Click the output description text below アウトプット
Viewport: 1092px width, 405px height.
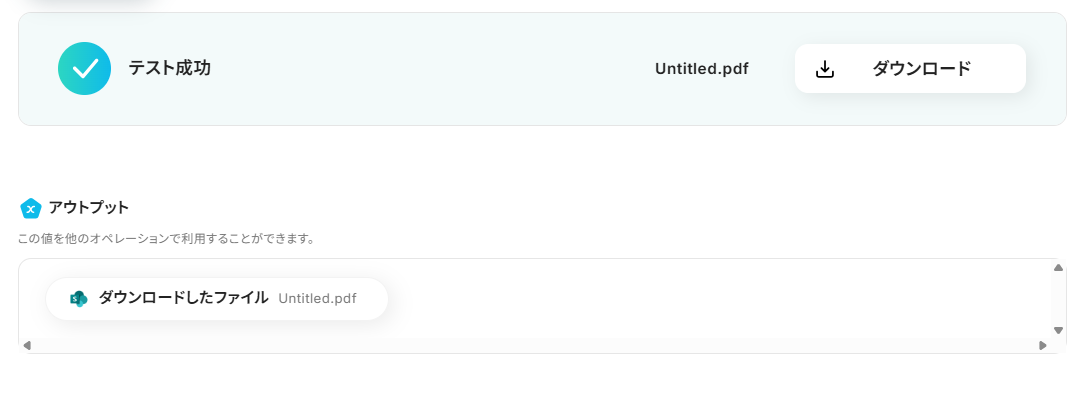[x=167, y=239]
